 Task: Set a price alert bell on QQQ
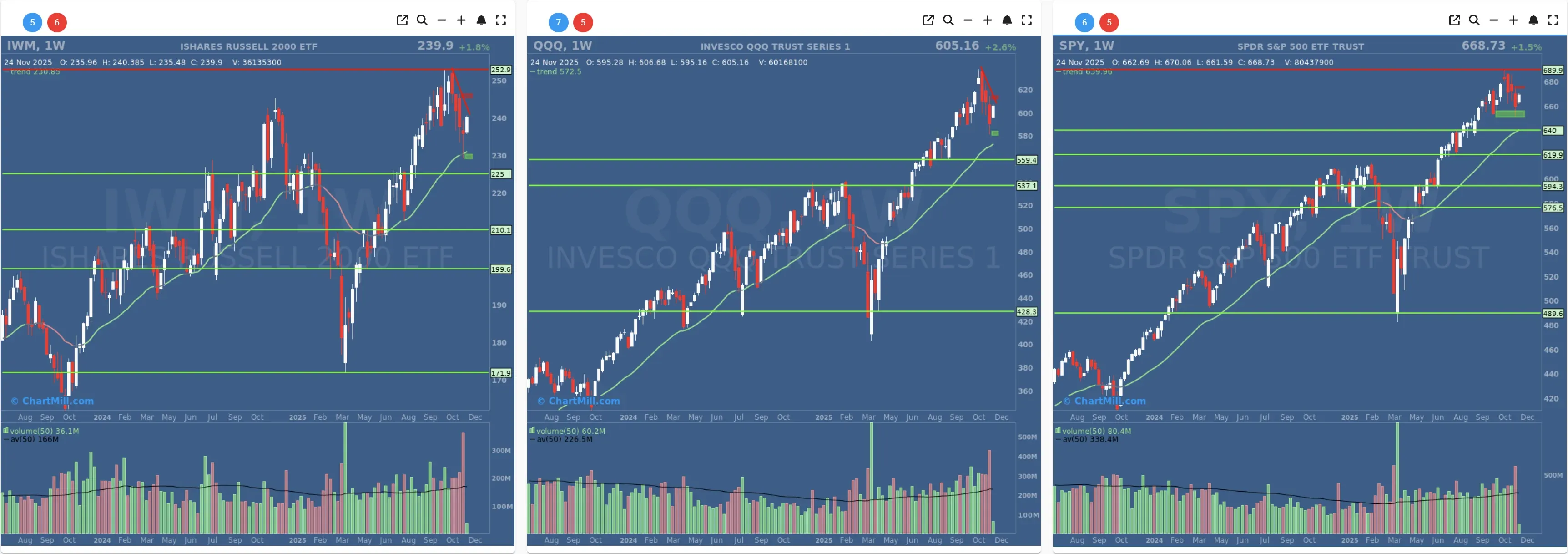coord(1007,20)
